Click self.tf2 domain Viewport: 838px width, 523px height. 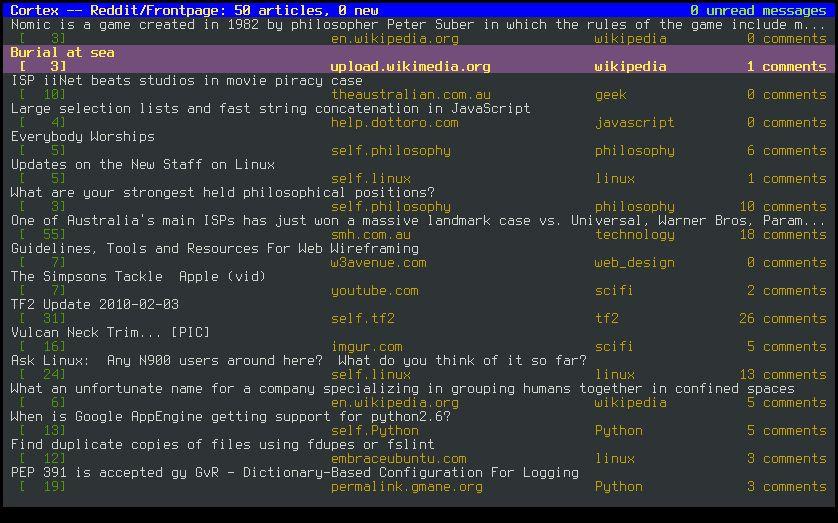point(362,318)
